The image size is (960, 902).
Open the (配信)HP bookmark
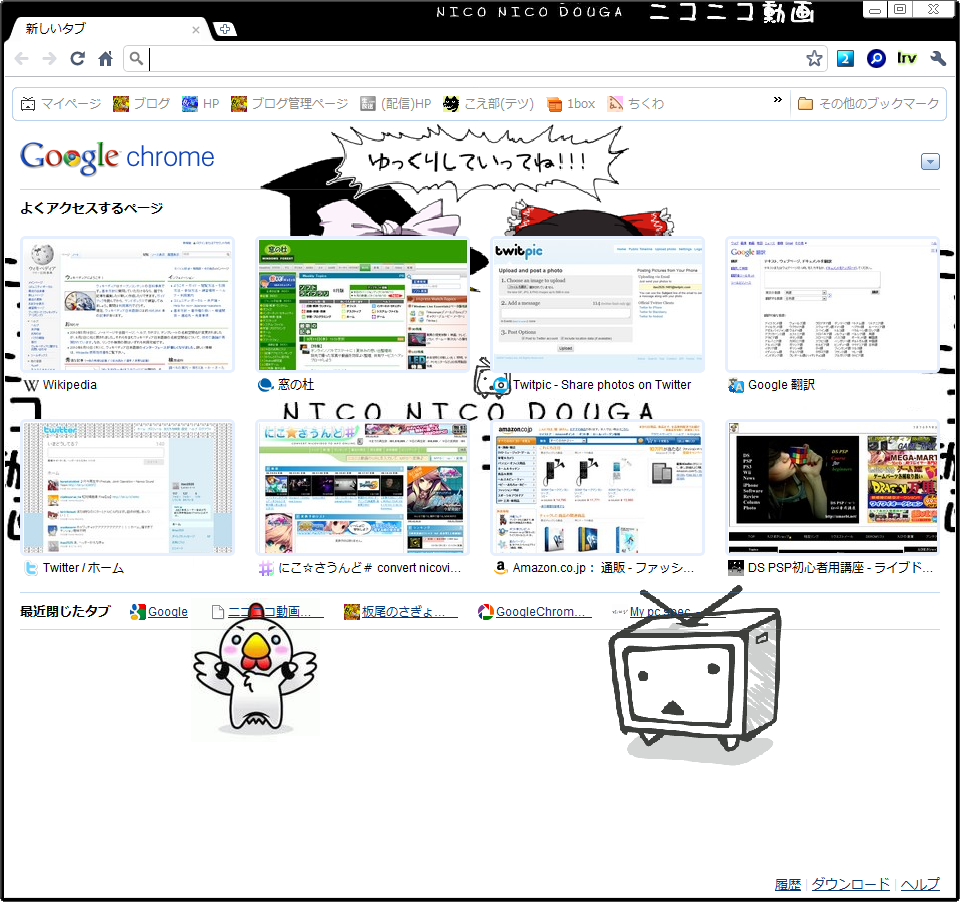tap(396, 103)
